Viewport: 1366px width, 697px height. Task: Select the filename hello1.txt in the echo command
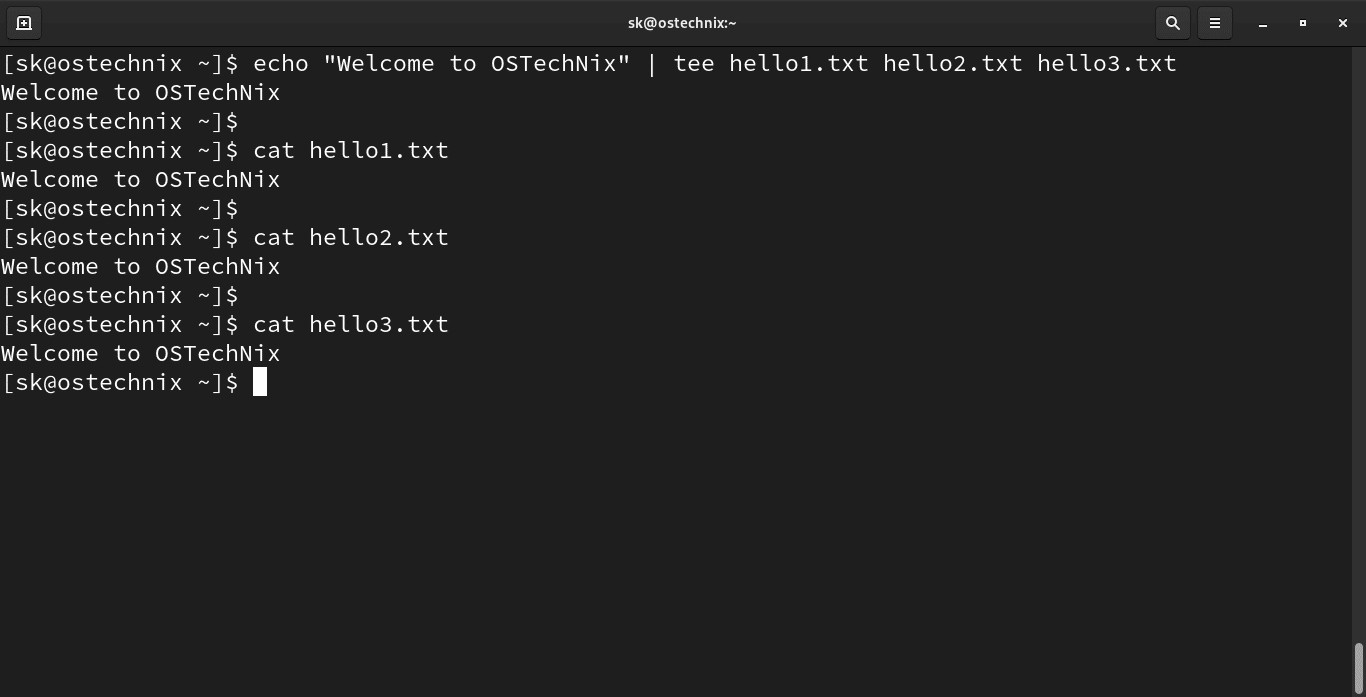click(800, 63)
